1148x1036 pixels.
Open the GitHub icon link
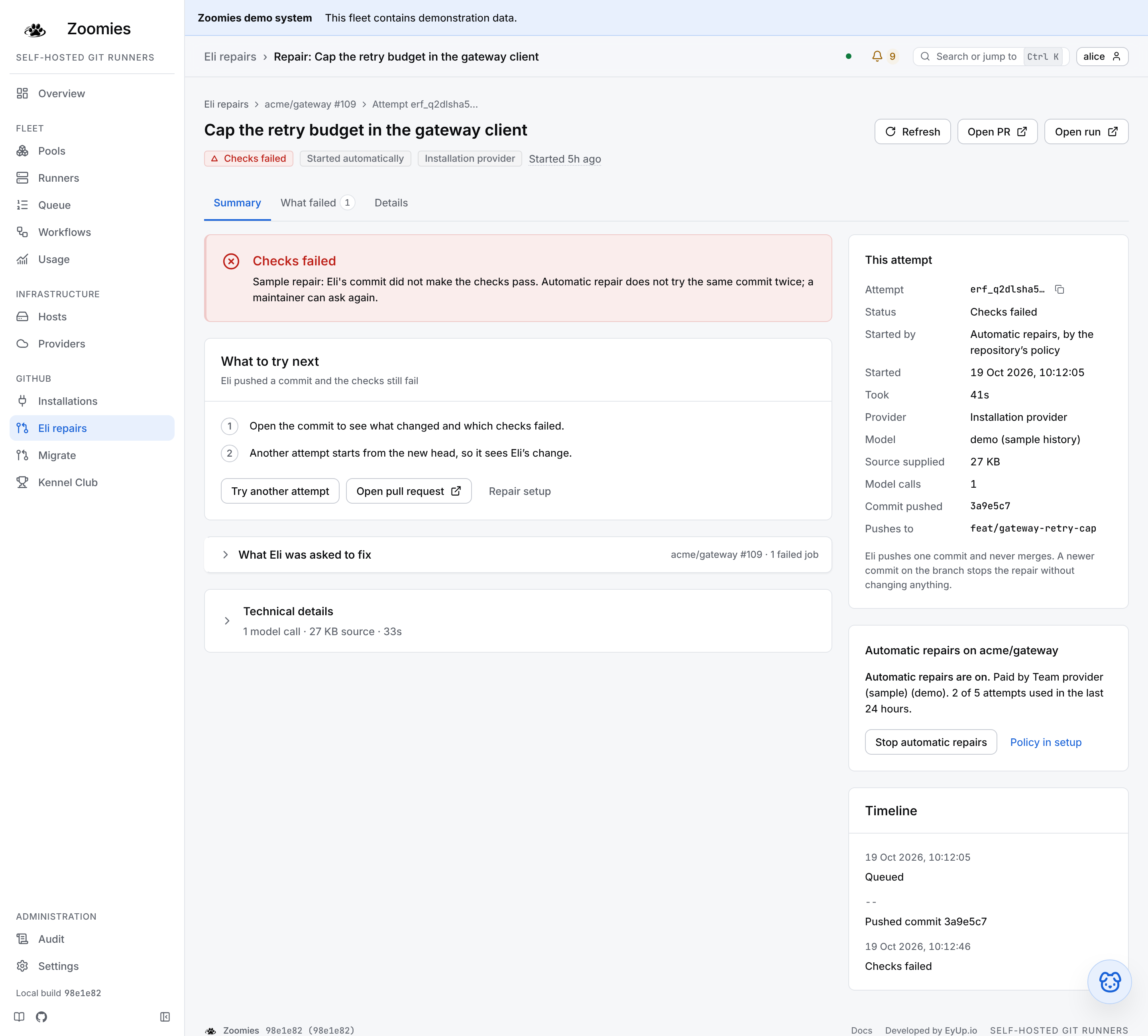coord(41,1016)
